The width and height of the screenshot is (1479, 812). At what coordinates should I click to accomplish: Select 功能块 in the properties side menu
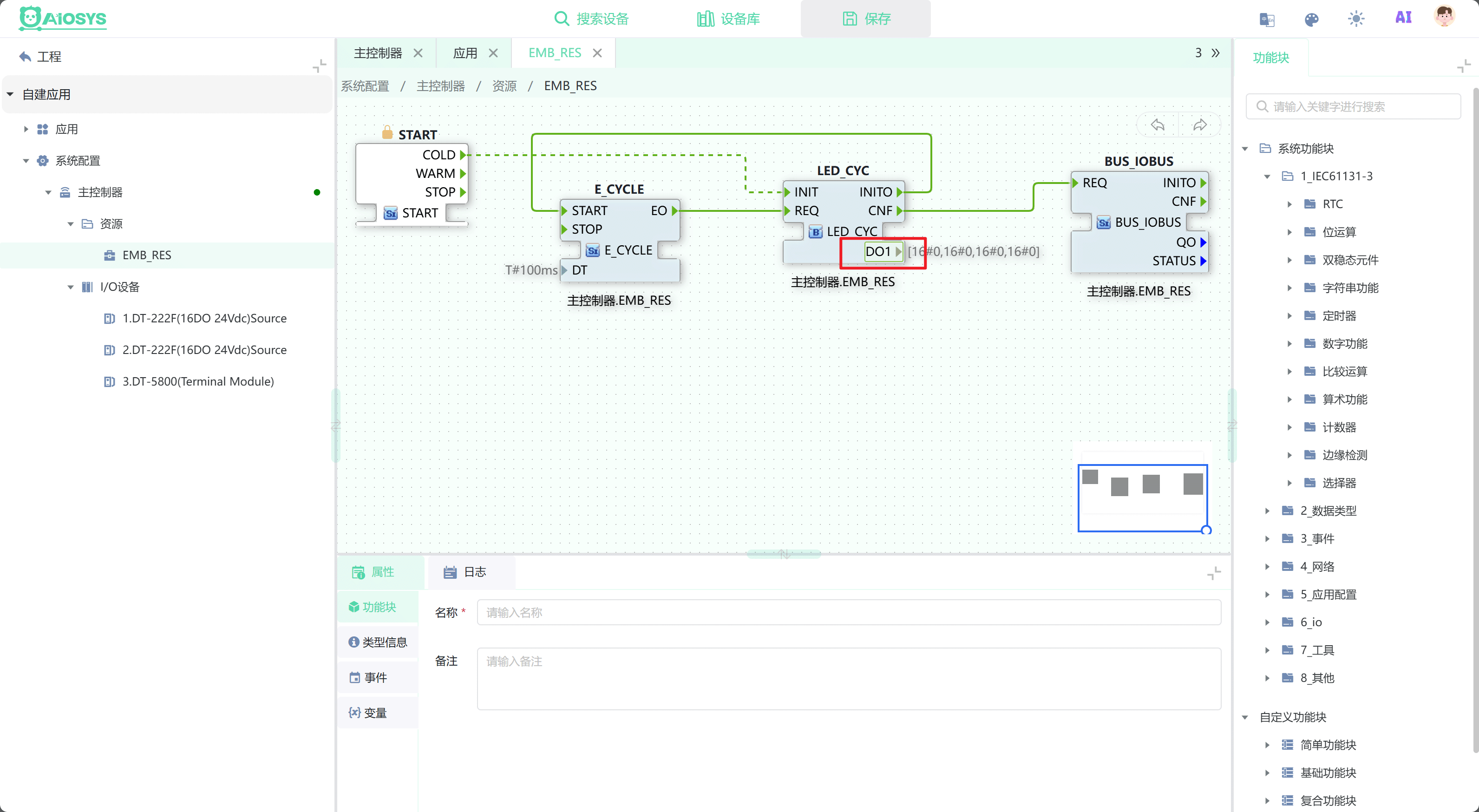[378, 607]
